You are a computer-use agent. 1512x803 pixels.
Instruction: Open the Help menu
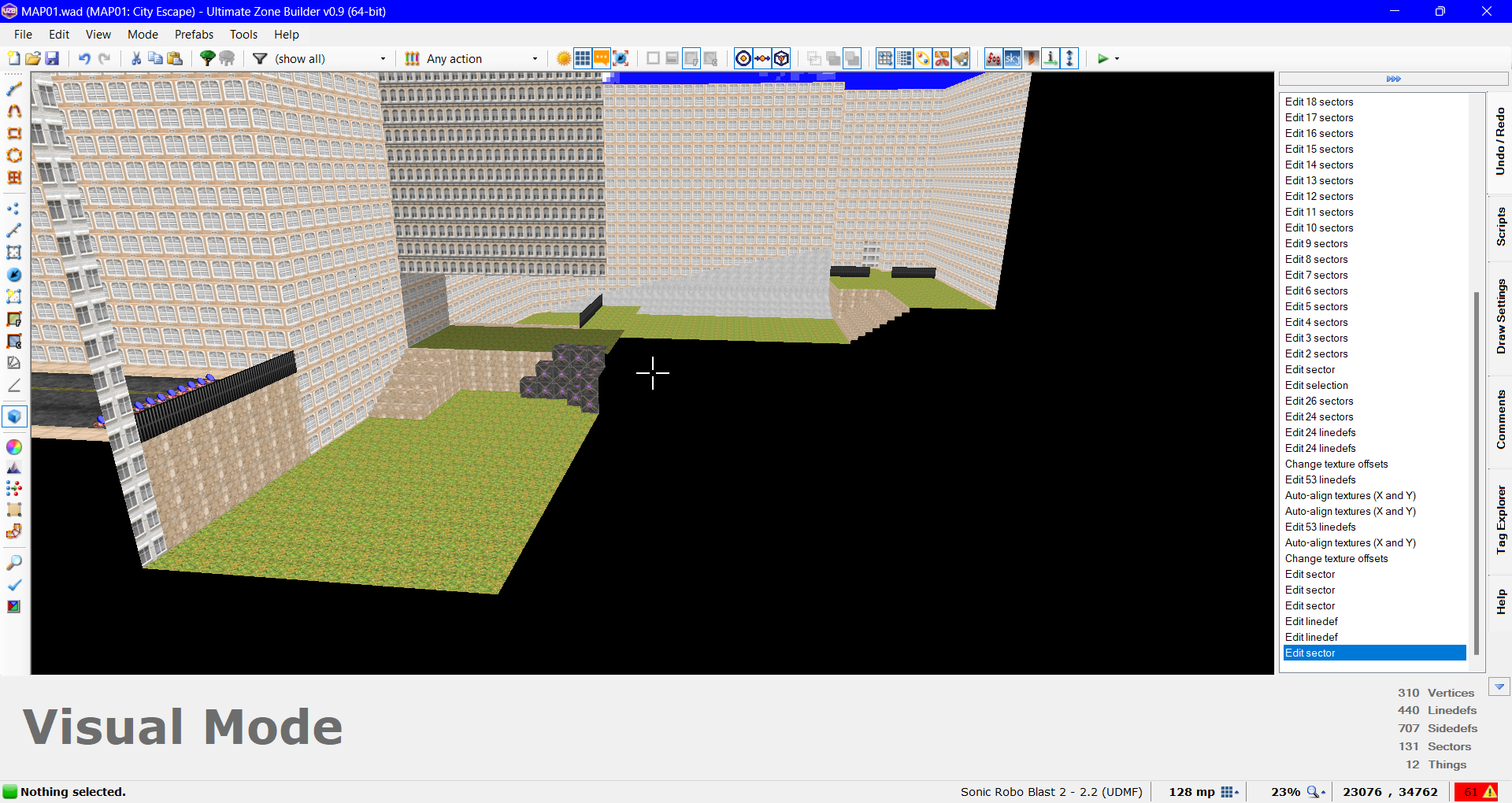click(x=287, y=35)
